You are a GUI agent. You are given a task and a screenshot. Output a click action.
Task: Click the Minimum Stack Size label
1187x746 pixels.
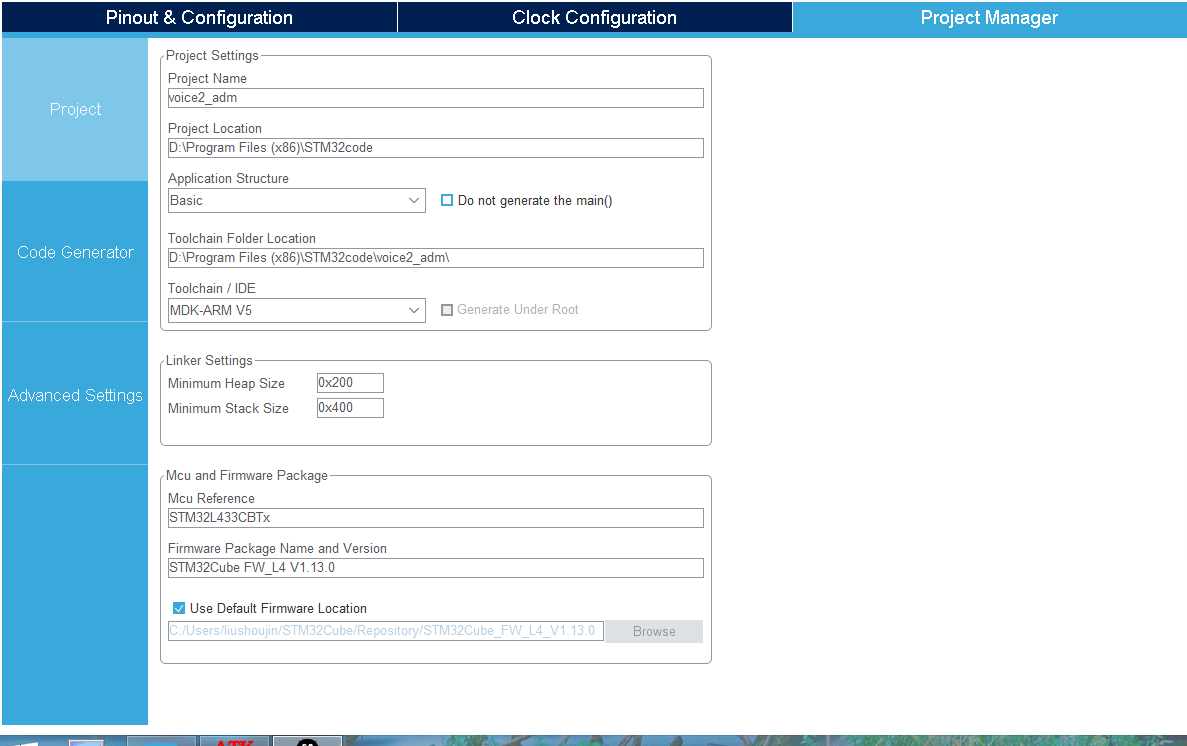(228, 408)
